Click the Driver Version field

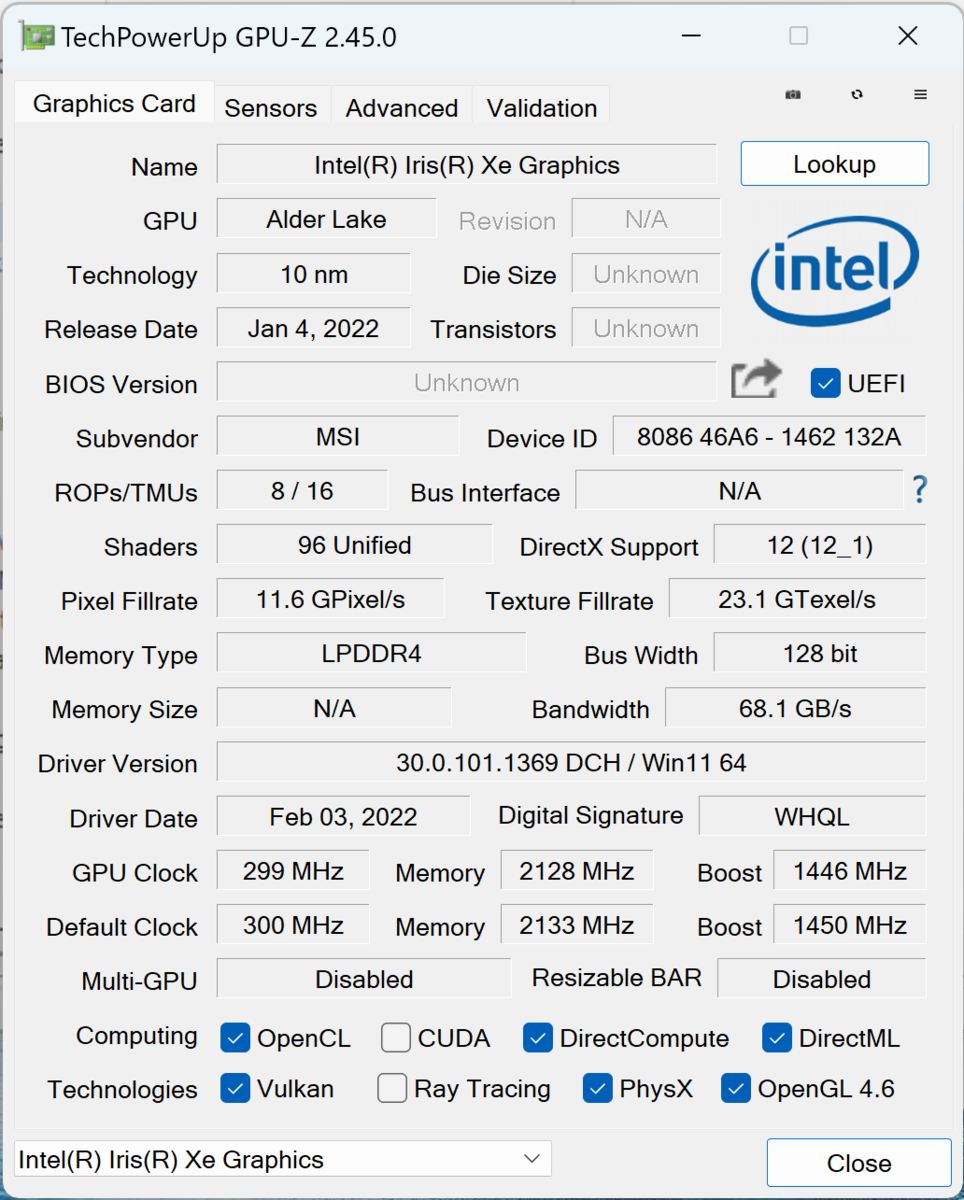(570, 762)
